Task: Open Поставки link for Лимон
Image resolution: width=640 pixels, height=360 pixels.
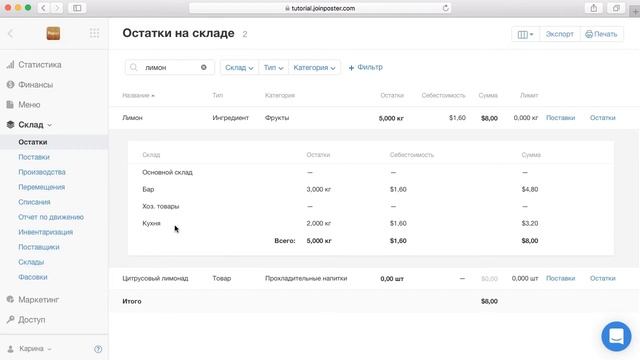Action: tap(560, 118)
